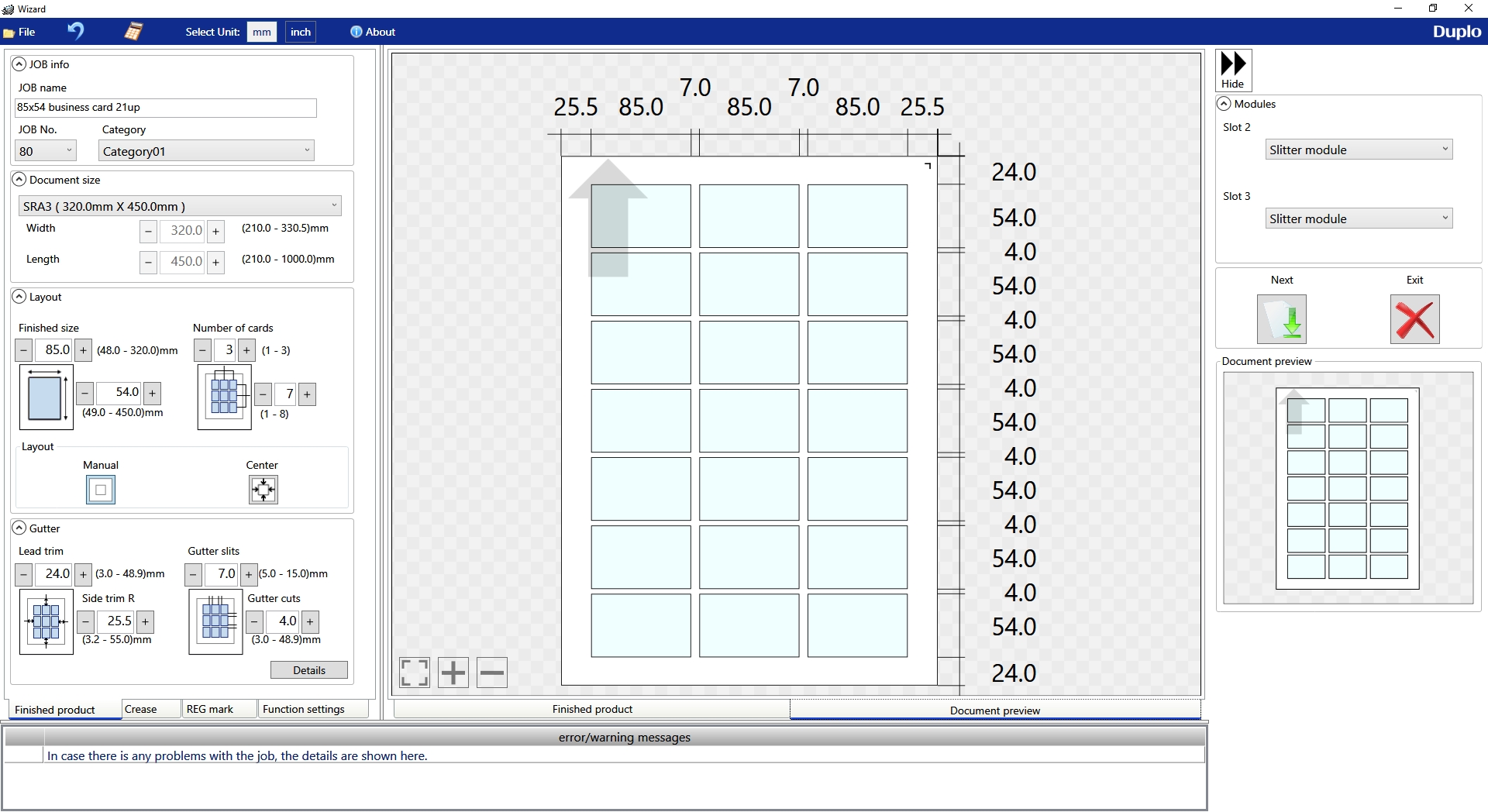Screen dimensions: 1488x812
Task: Select inch as the unit
Action: point(301,32)
